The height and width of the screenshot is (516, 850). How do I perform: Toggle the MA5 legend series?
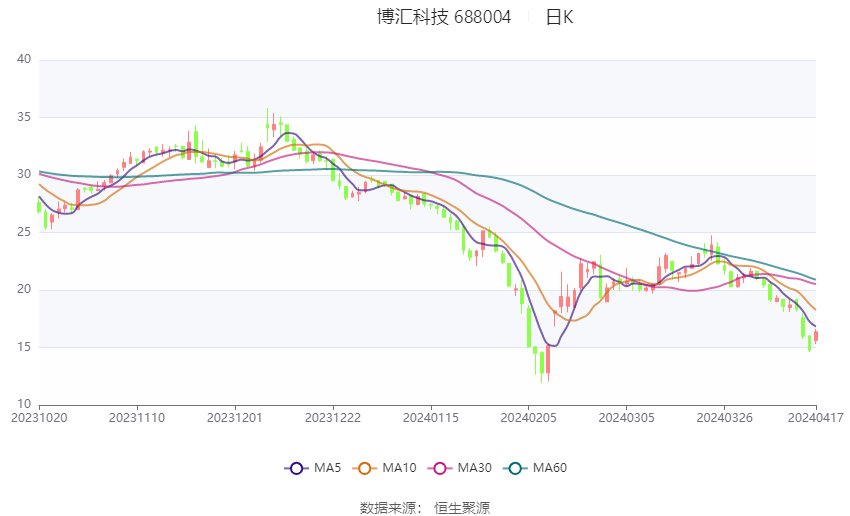pos(313,468)
